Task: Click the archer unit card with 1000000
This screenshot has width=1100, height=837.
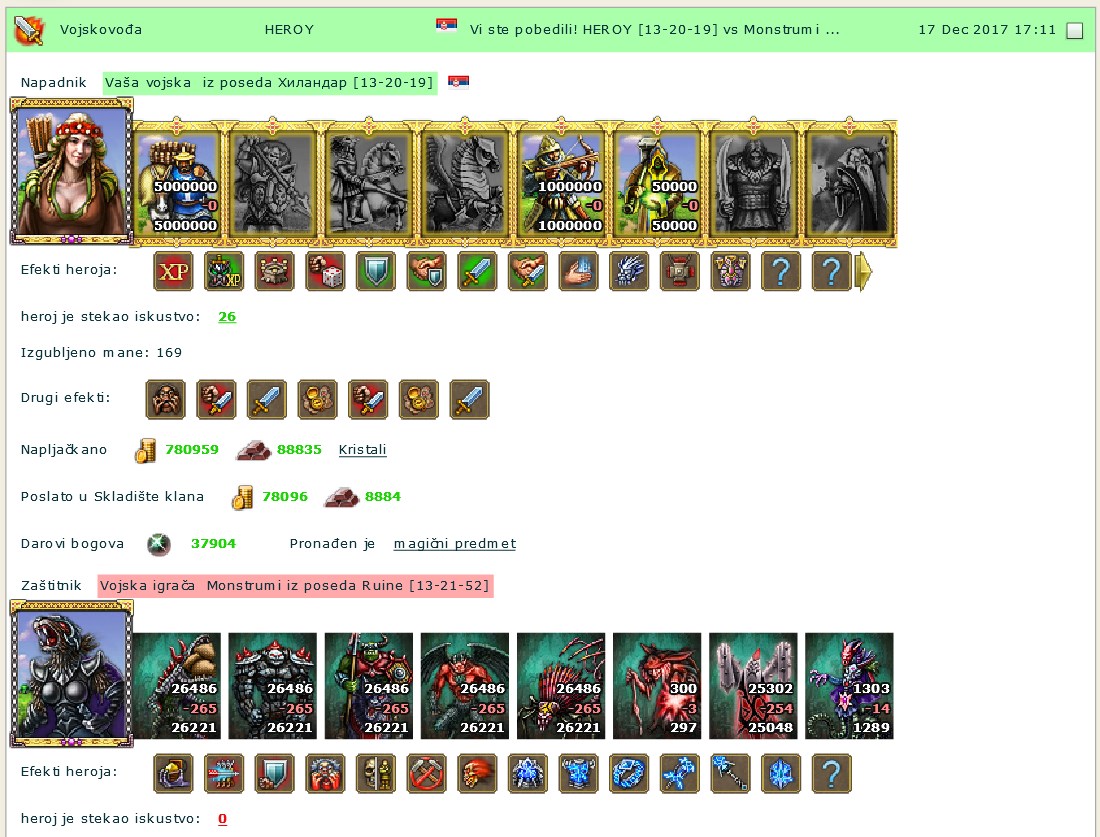Action: tap(561, 184)
